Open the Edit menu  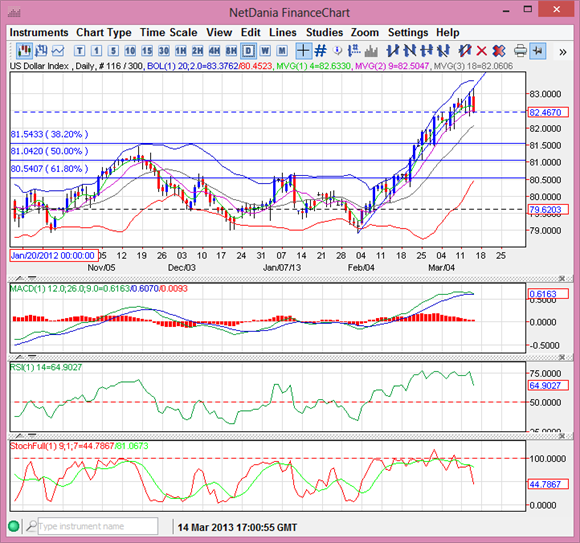coord(251,33)
